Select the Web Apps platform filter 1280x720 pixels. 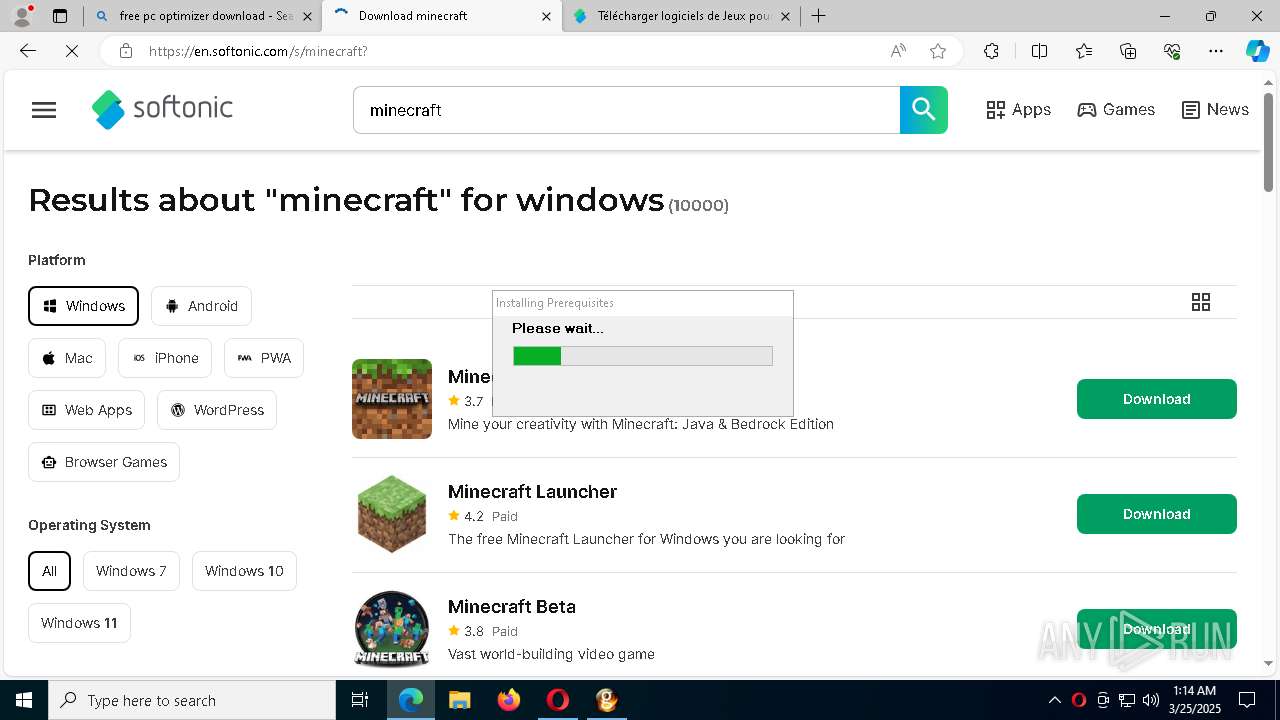pyautogui.click(x=86, y=410)
